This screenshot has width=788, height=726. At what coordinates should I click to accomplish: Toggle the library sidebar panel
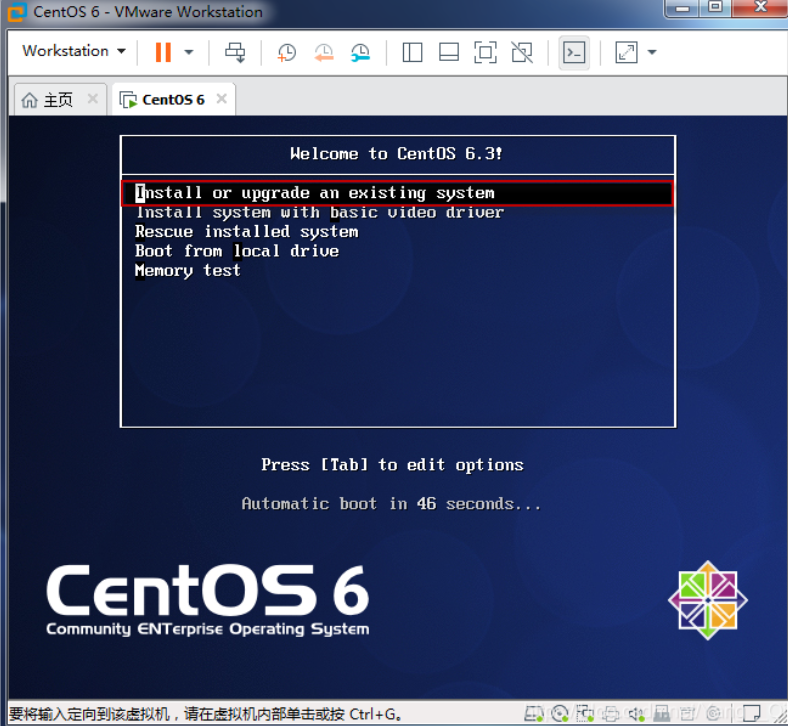click(412, 52)
